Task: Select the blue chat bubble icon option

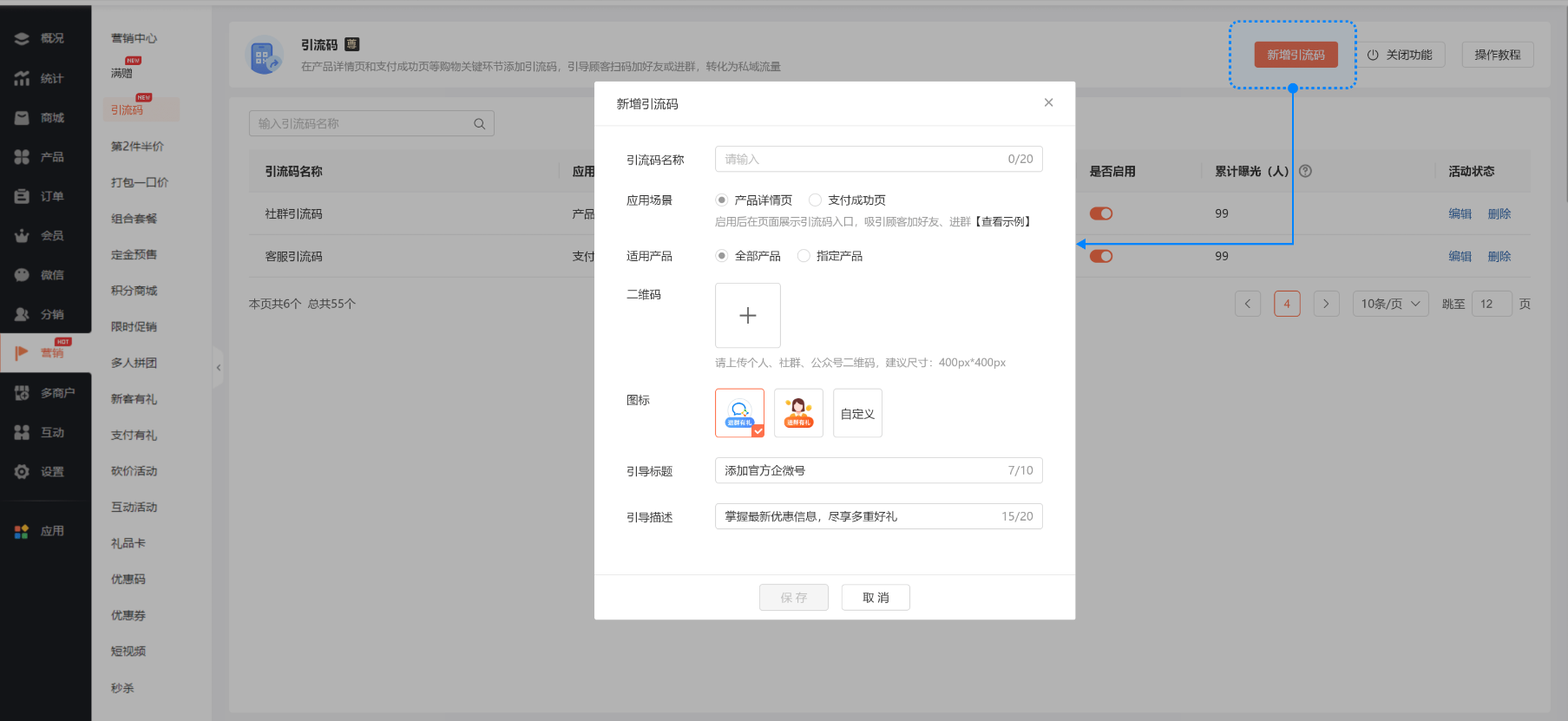Action: click(739, 413)
